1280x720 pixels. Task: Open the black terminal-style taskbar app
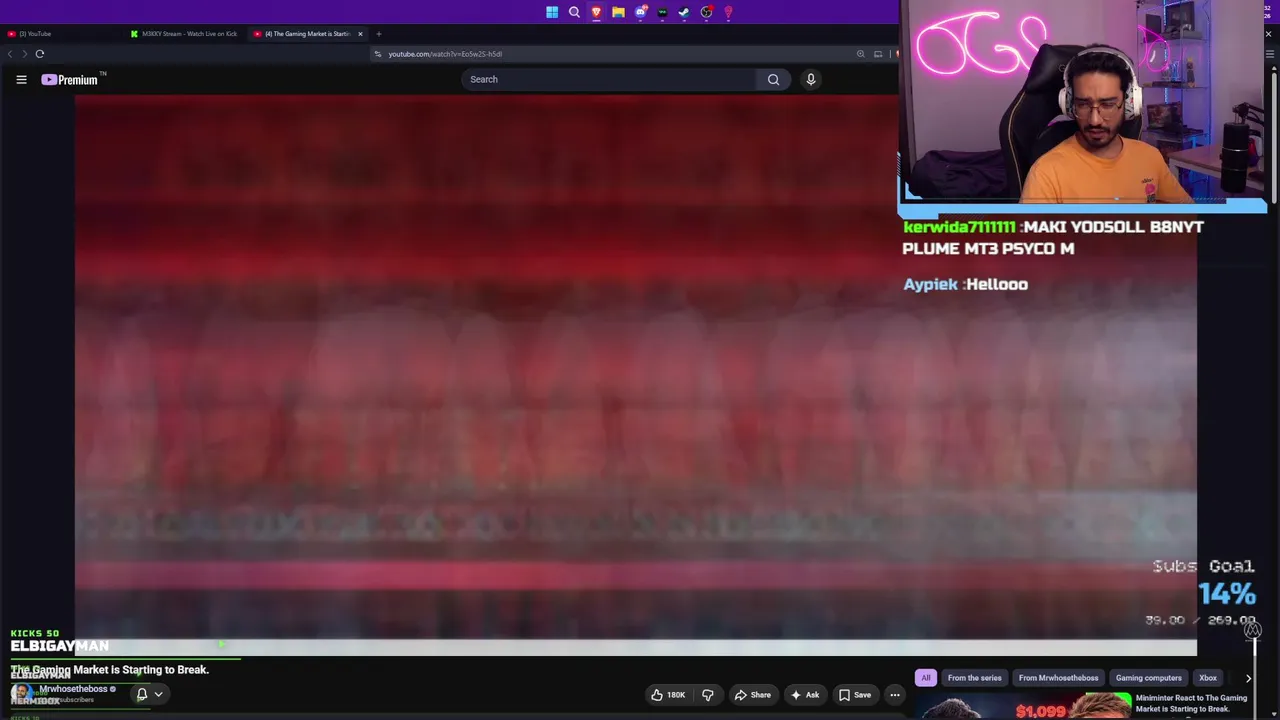[662, 12]
